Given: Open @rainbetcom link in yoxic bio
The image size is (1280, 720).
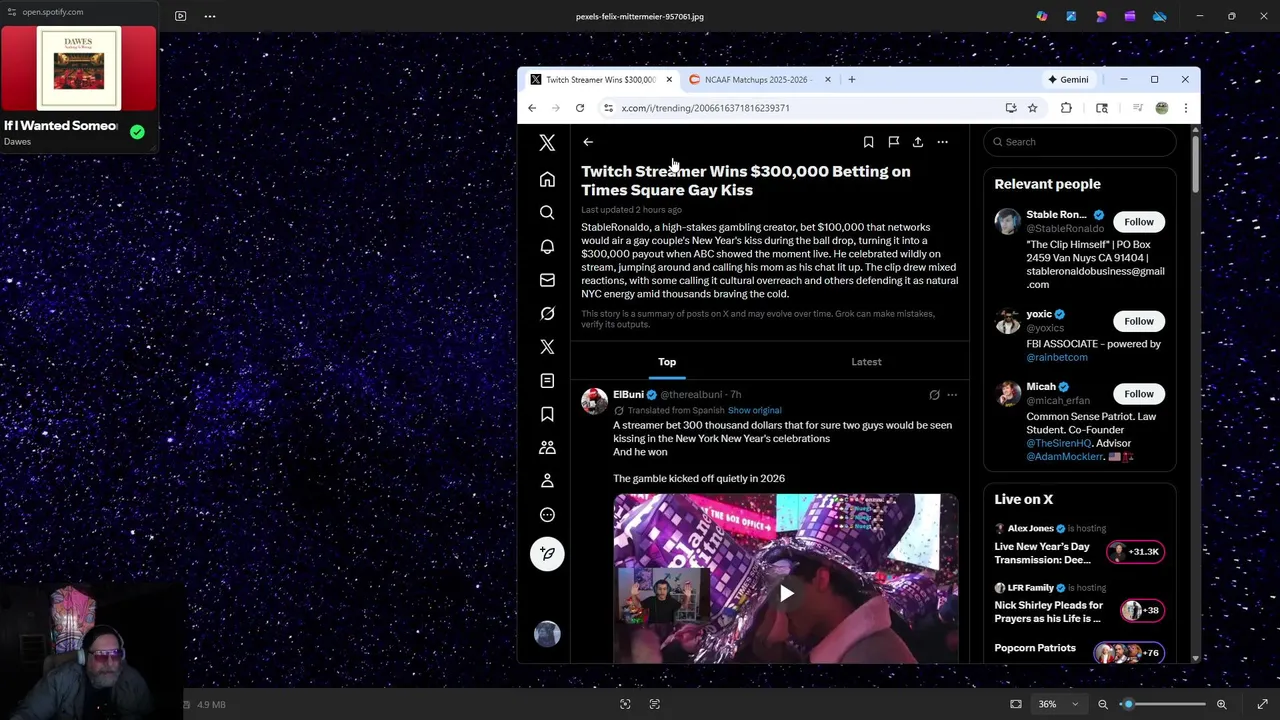Looking at the screenshot, I should [1056, 357].
